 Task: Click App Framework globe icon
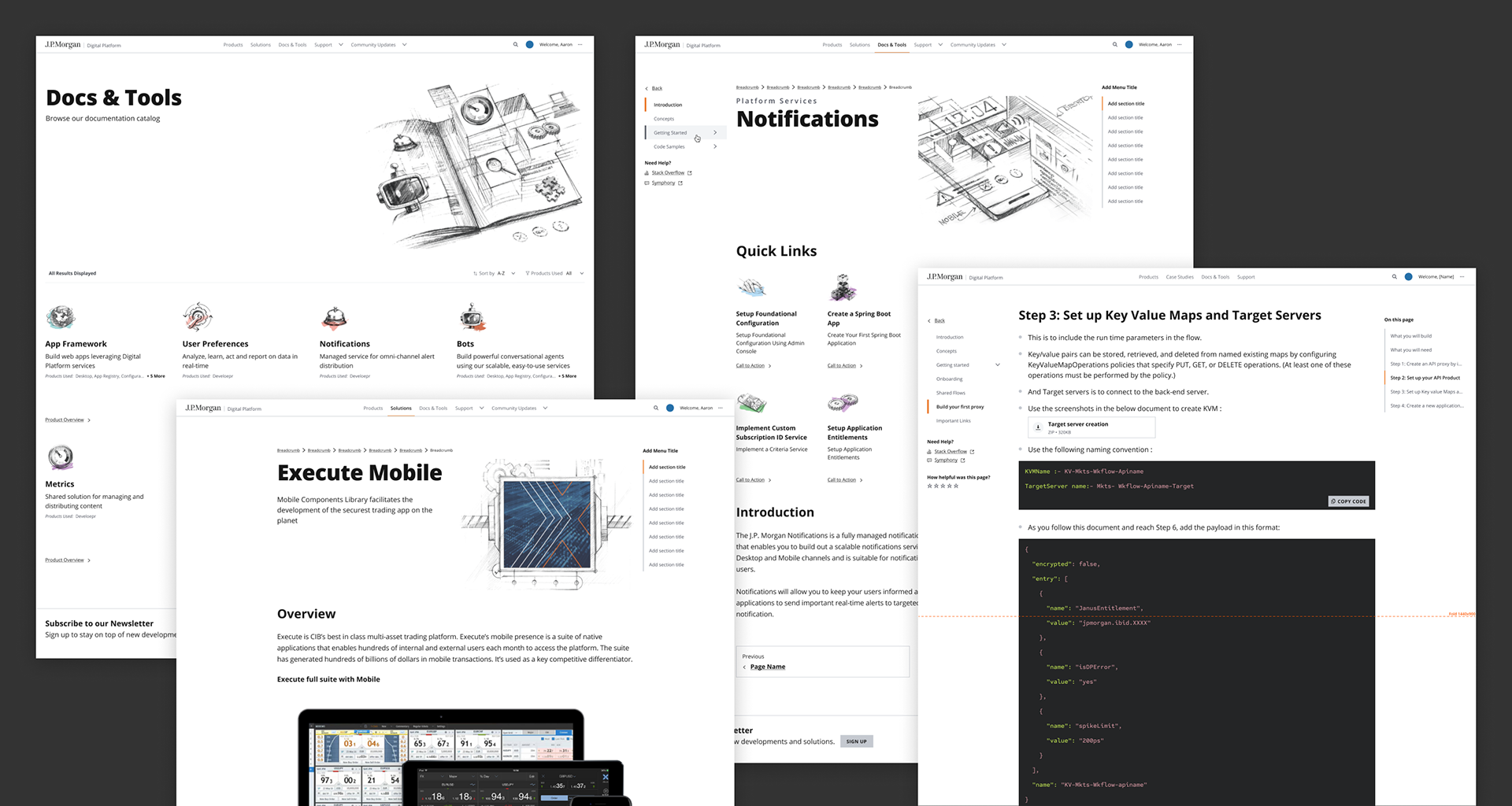tap(61, 317)
